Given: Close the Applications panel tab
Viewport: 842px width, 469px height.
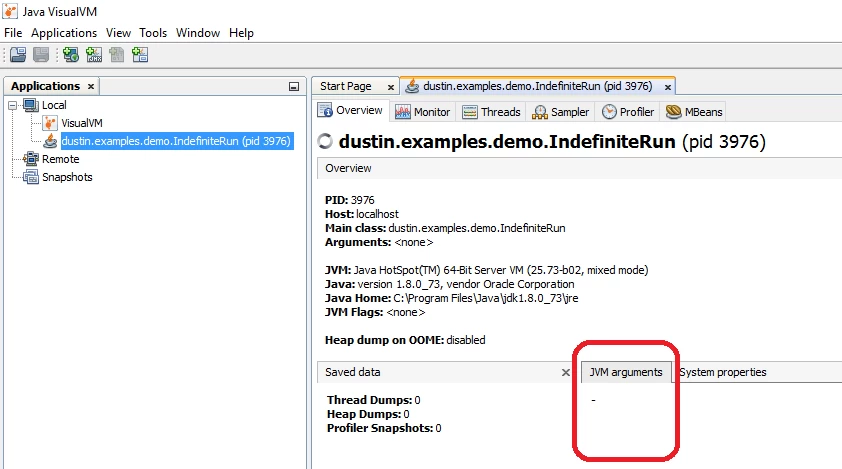Looking at the screenshot, I should (x=91, y=86).
